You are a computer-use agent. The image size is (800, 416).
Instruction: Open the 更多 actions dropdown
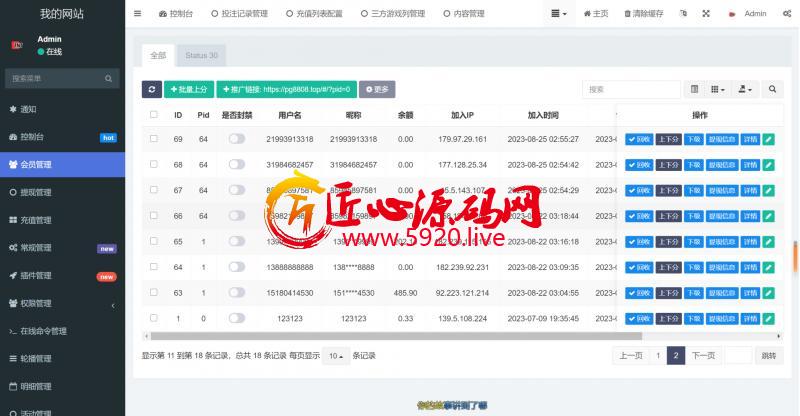coord(377,89)
